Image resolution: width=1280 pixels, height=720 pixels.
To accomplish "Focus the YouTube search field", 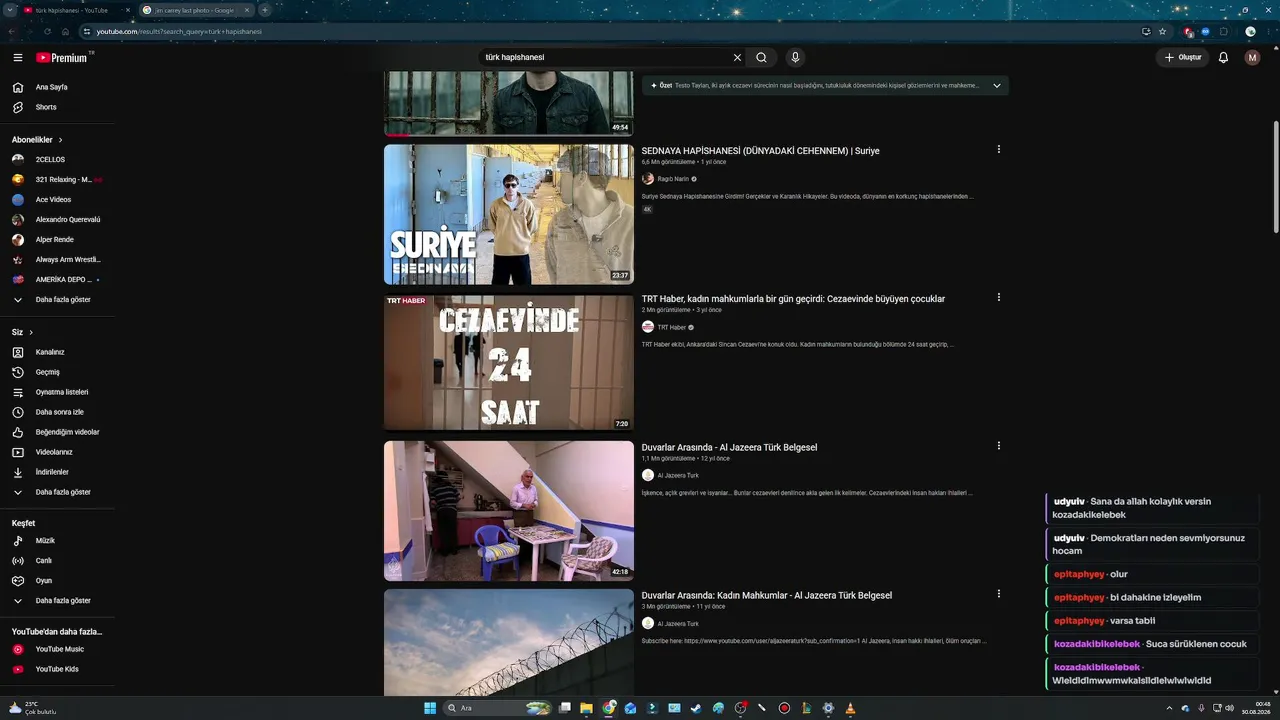I will (x=605, y=58).
